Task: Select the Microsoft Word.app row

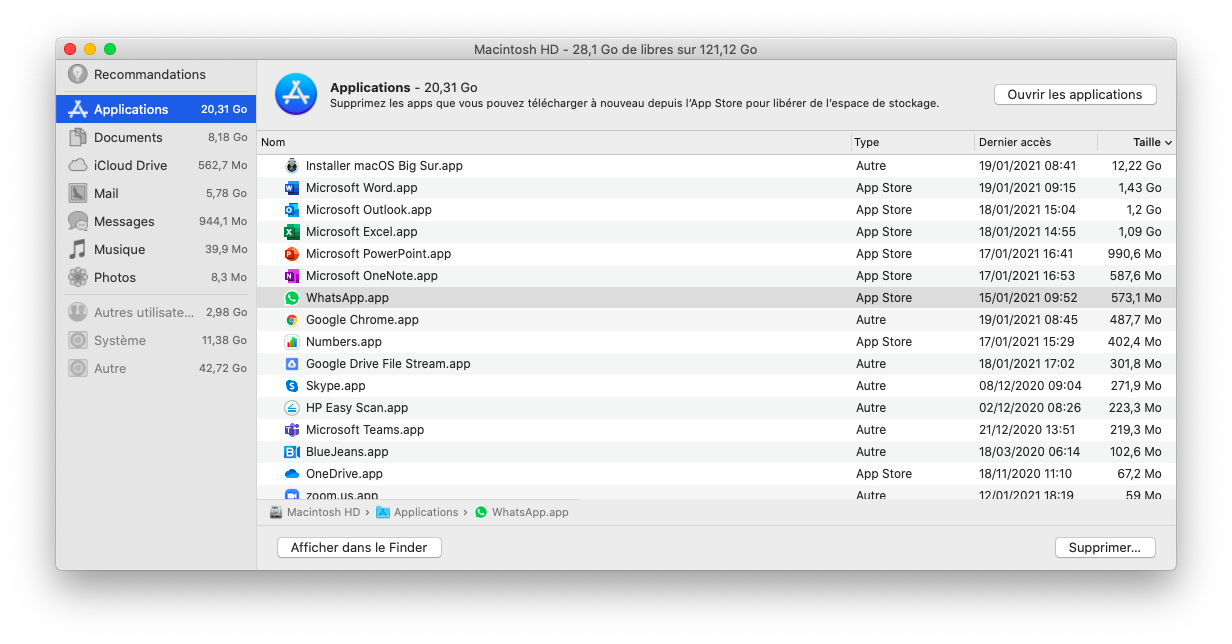Action: [x=716, y=188]
